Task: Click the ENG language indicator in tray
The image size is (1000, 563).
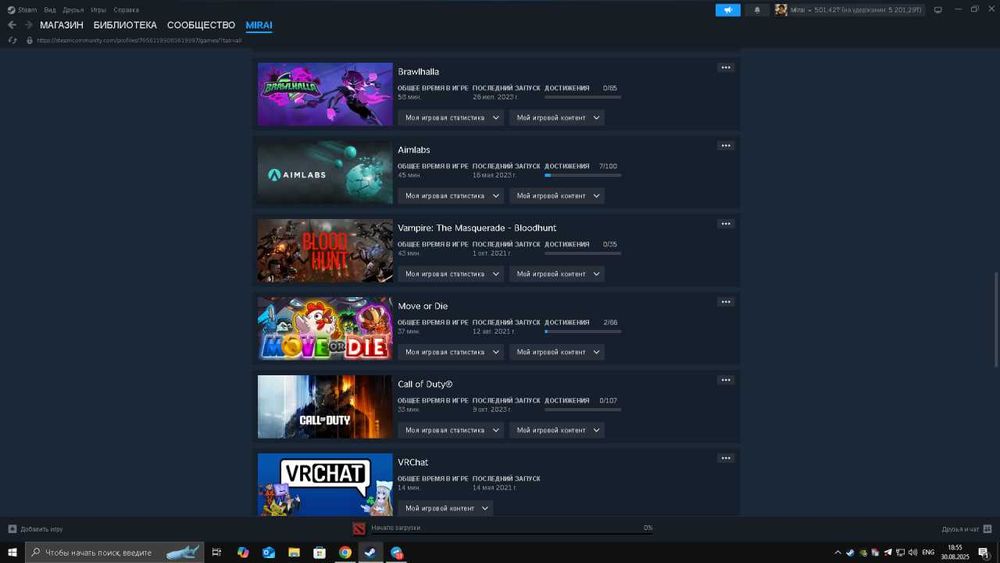Action: [928, 552]
